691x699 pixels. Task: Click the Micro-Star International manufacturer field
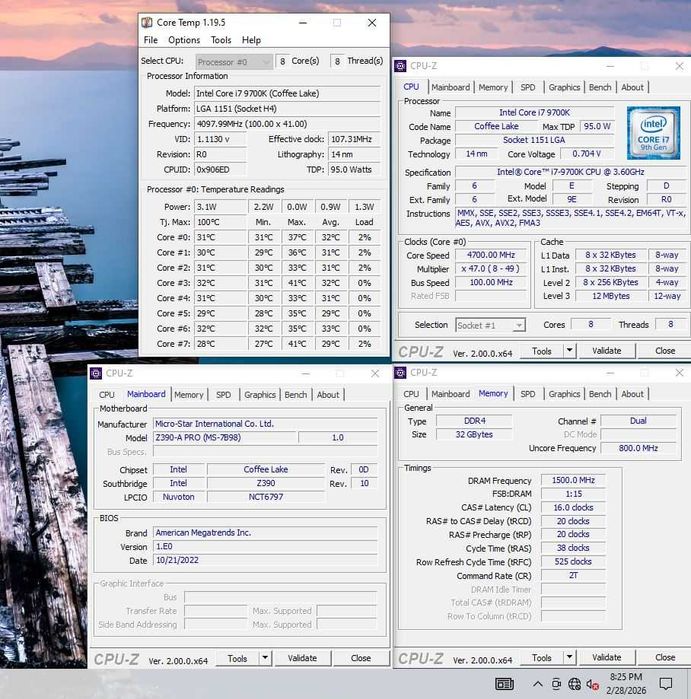pos(265,424)
